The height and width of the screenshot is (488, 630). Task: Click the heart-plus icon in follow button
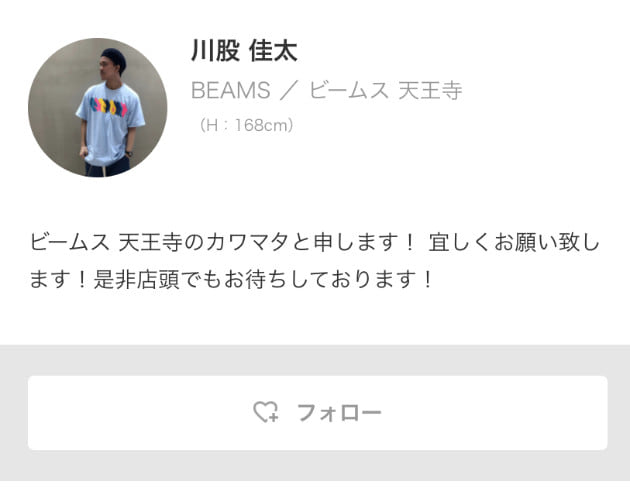[x=266, y=412]
